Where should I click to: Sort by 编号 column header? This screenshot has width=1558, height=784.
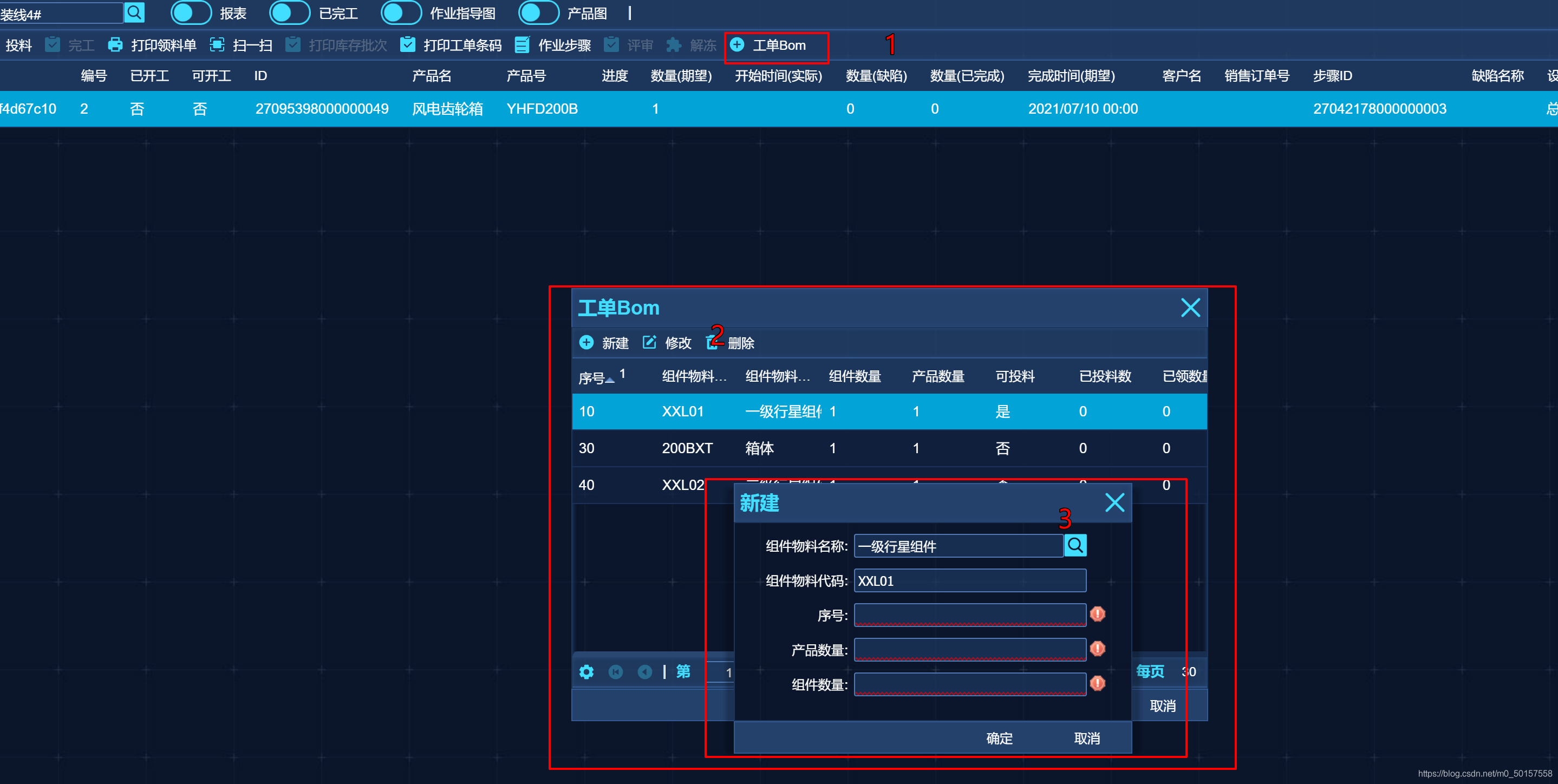(94, 76)
